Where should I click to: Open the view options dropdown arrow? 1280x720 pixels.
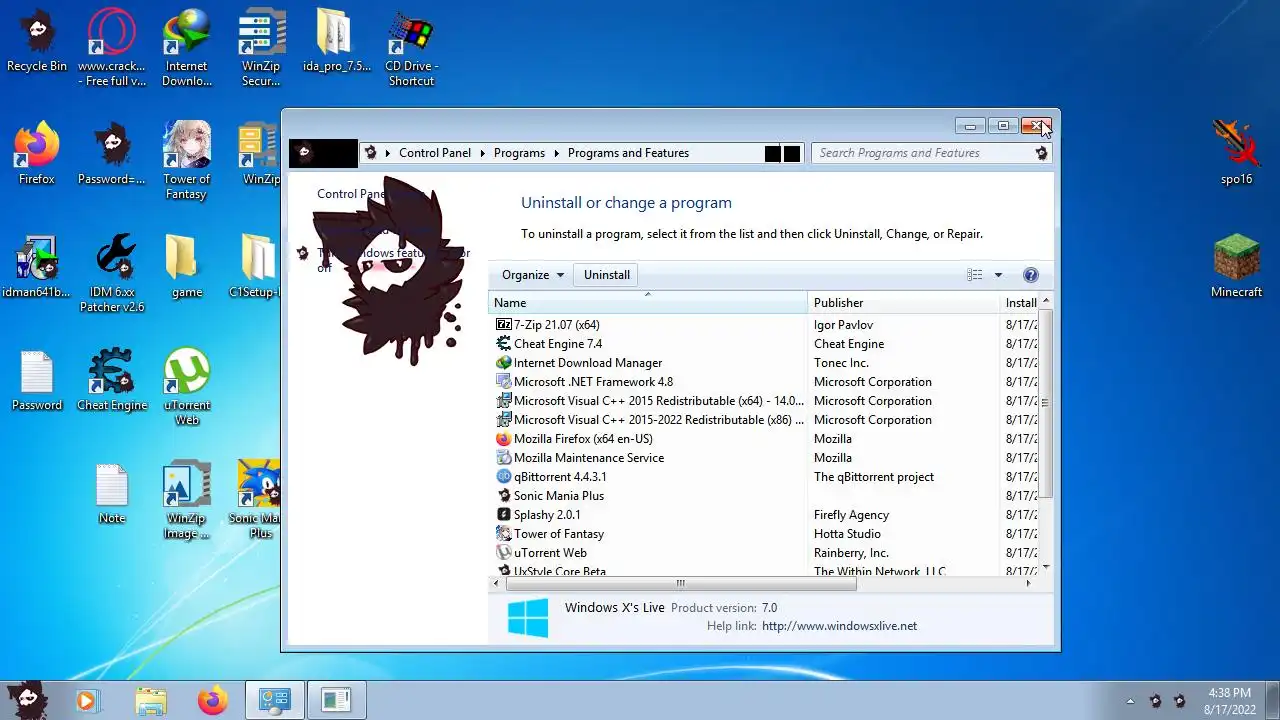pos(998,275)
